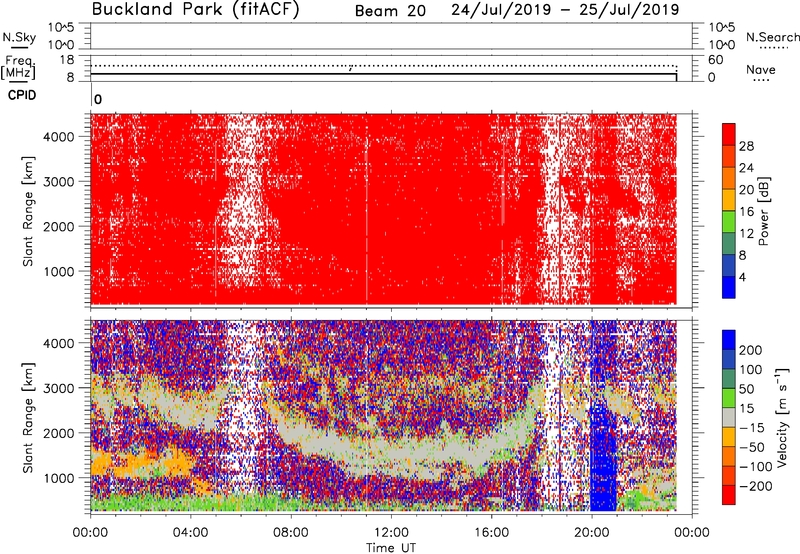Click the 'Beam 20' label in the header
The width and height of the screenshot is (800, 554).
(x=390, y=11)
